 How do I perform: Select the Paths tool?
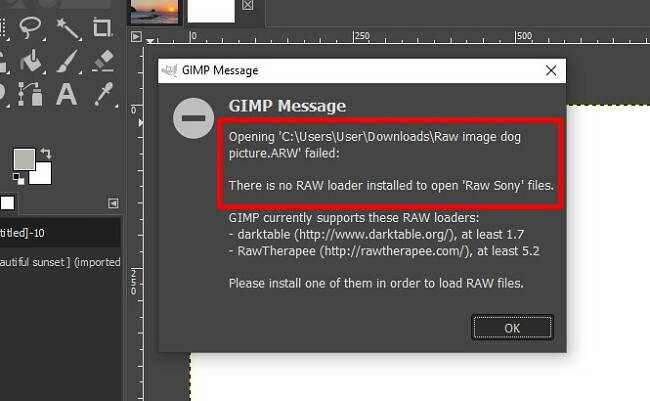coord(30,94)
